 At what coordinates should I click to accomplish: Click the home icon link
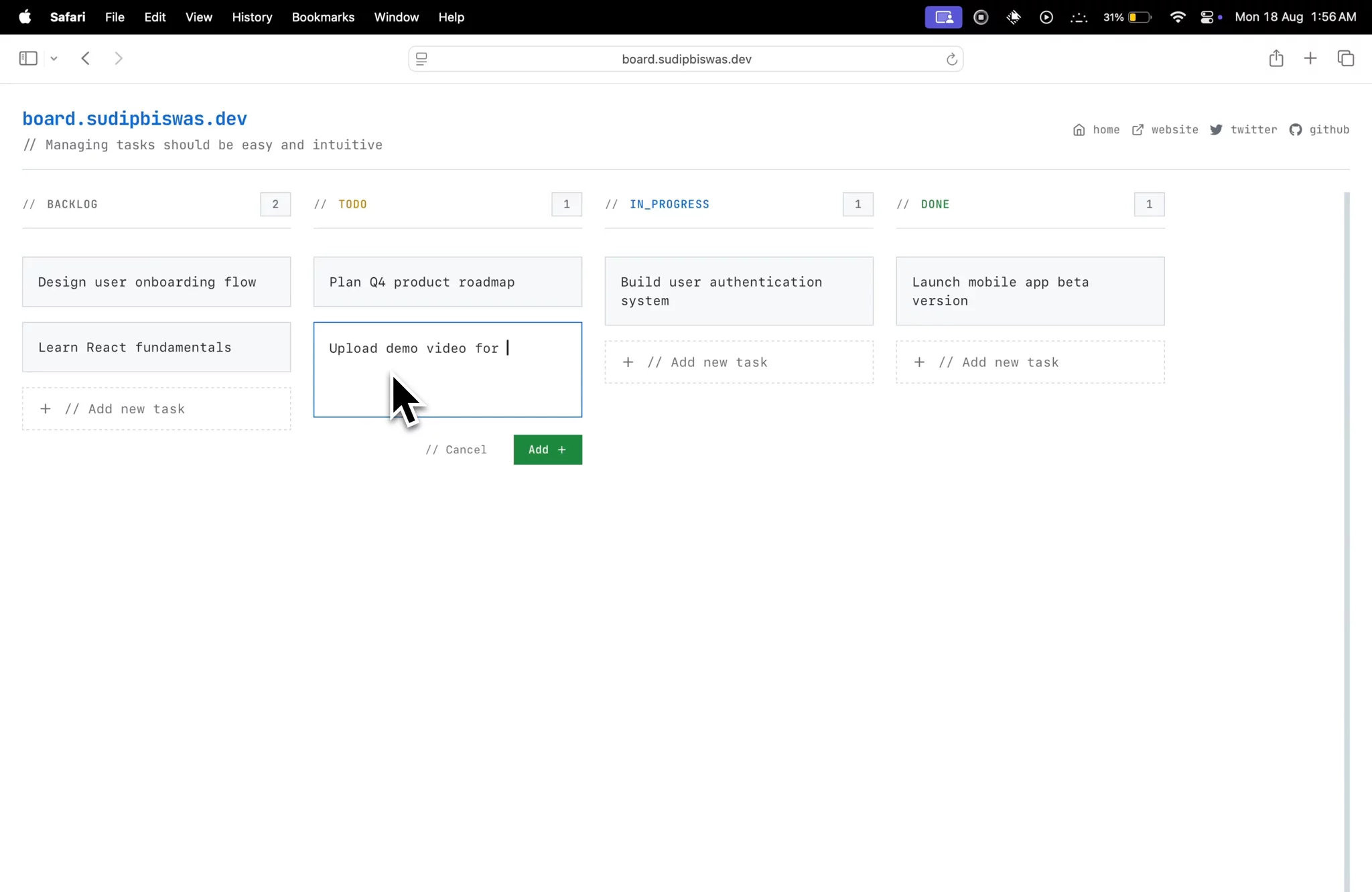(1079, 130)
